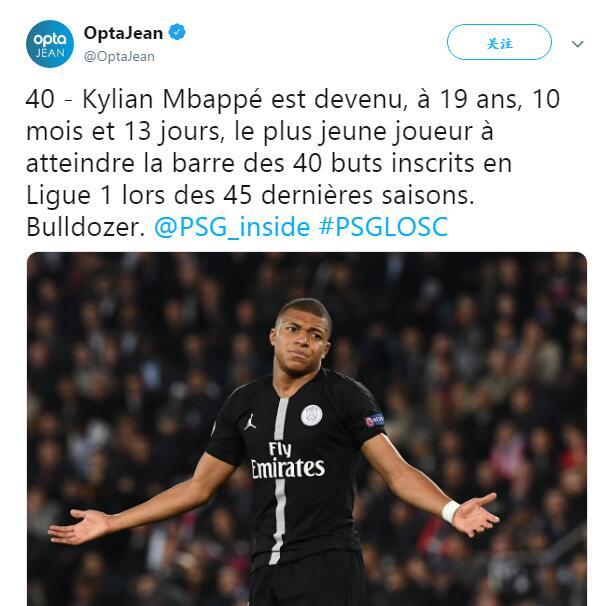Follow OptaJean with the 关注 button
The width and height of the screenshot is (614, 606).
499,42
